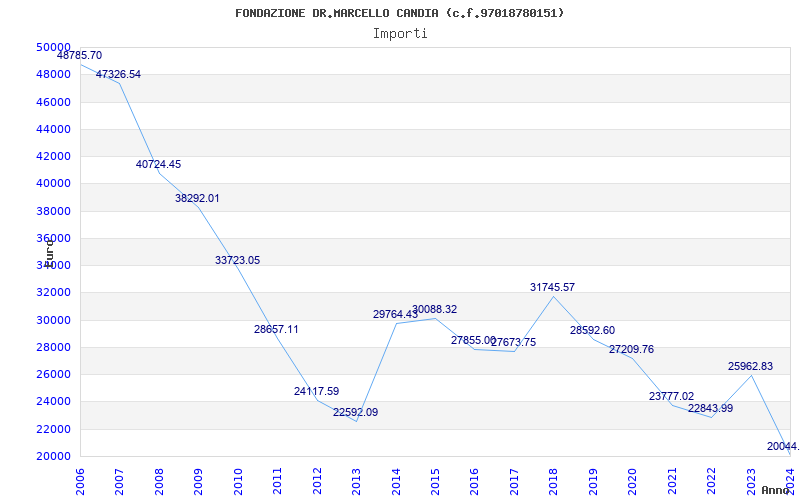The image size is (800, 500).
Task: Click y-axis tick label 48000
Action: (x=53, y=74)
